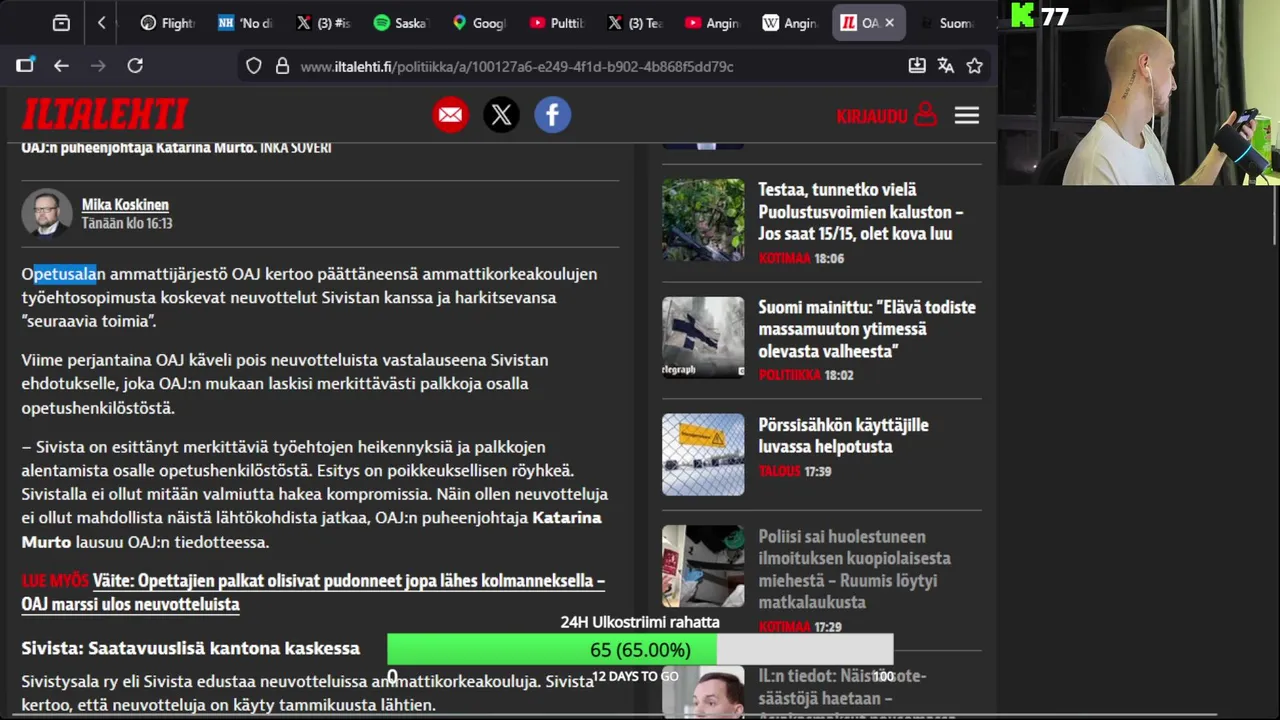Click the Finnish flag story thumbnail
1280x720 pixels.
coord(703,338)
